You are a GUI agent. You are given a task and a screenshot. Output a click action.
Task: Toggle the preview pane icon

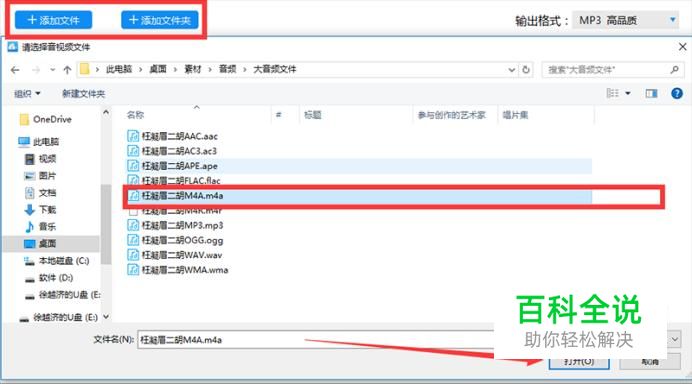tap(651, 93)
